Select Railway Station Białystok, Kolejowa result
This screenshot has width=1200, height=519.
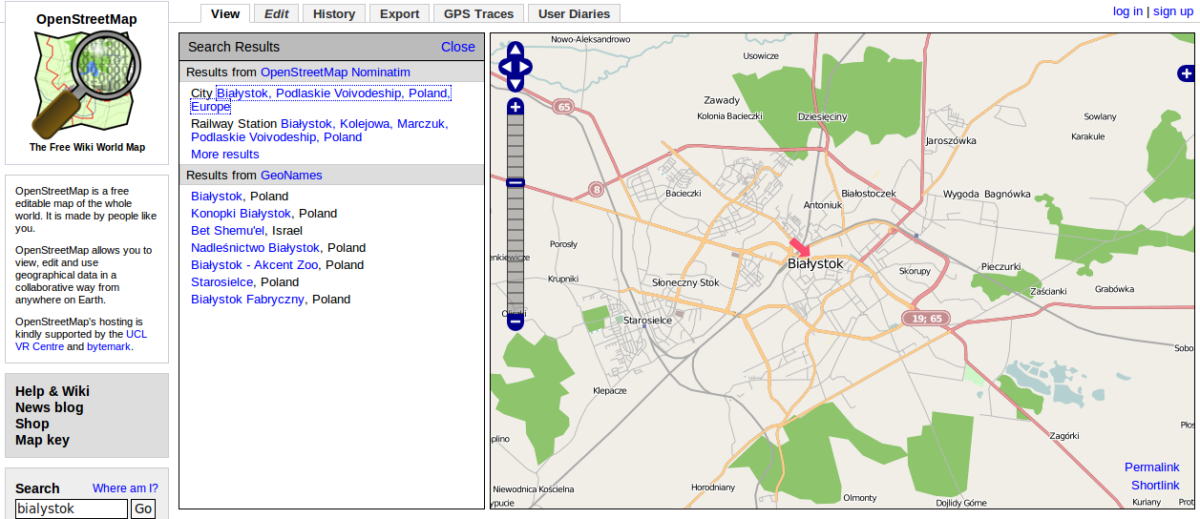pyautogui.click(x=320, y=130)
